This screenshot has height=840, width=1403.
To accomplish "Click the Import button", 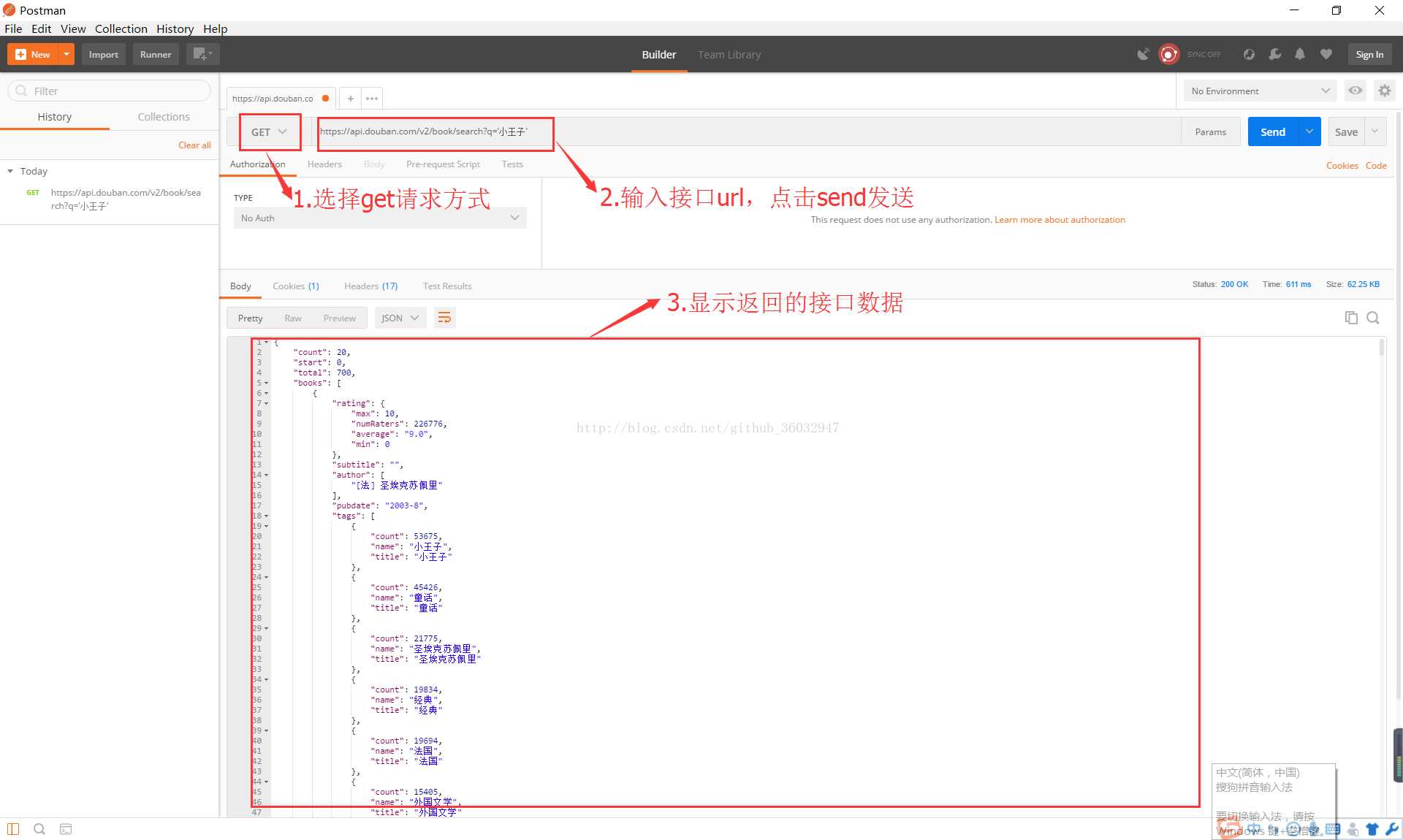I will [104, 54].
